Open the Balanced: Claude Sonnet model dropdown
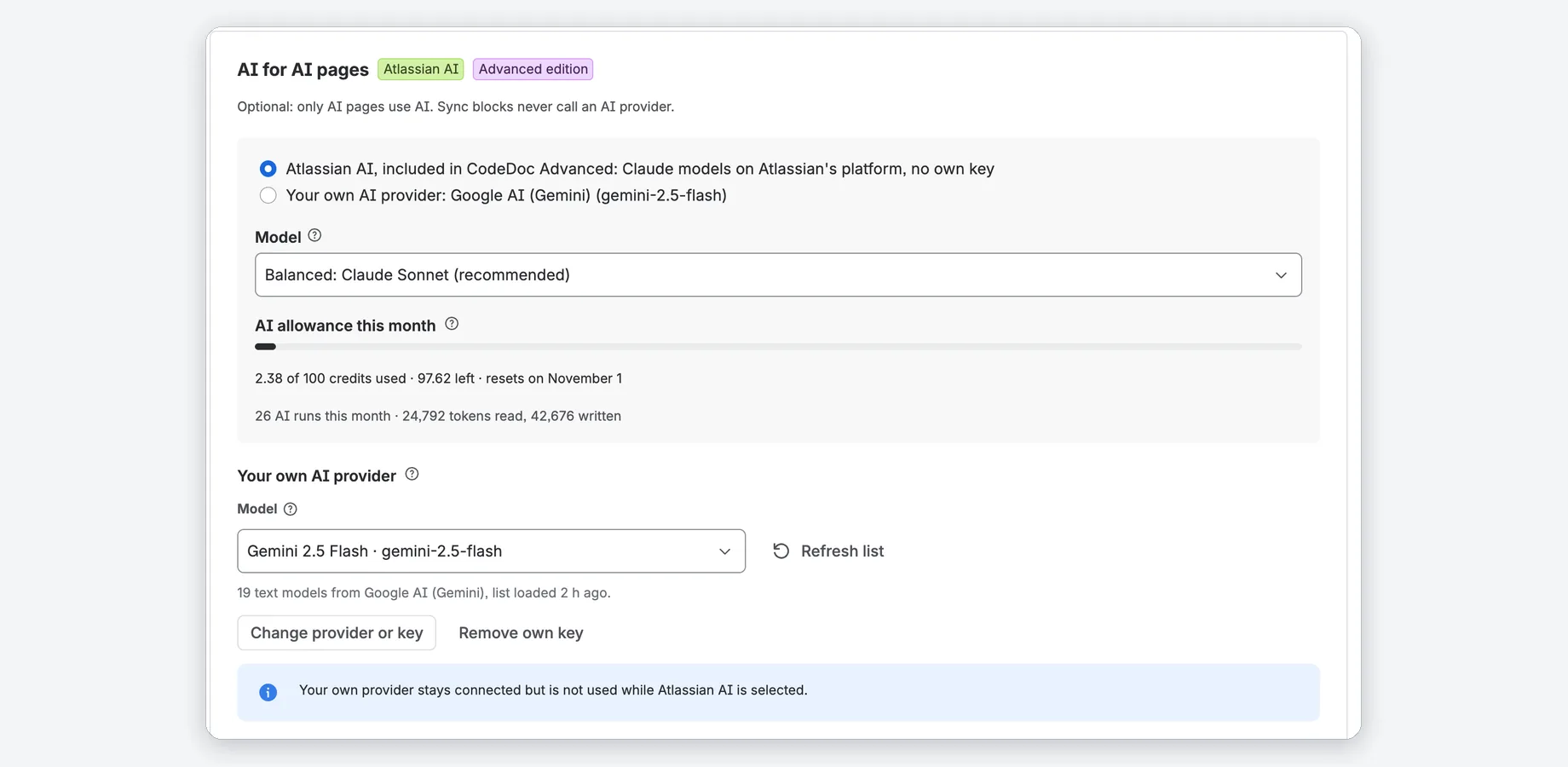1568x767 pixels. pyautogui.click(x=778, y=274)
